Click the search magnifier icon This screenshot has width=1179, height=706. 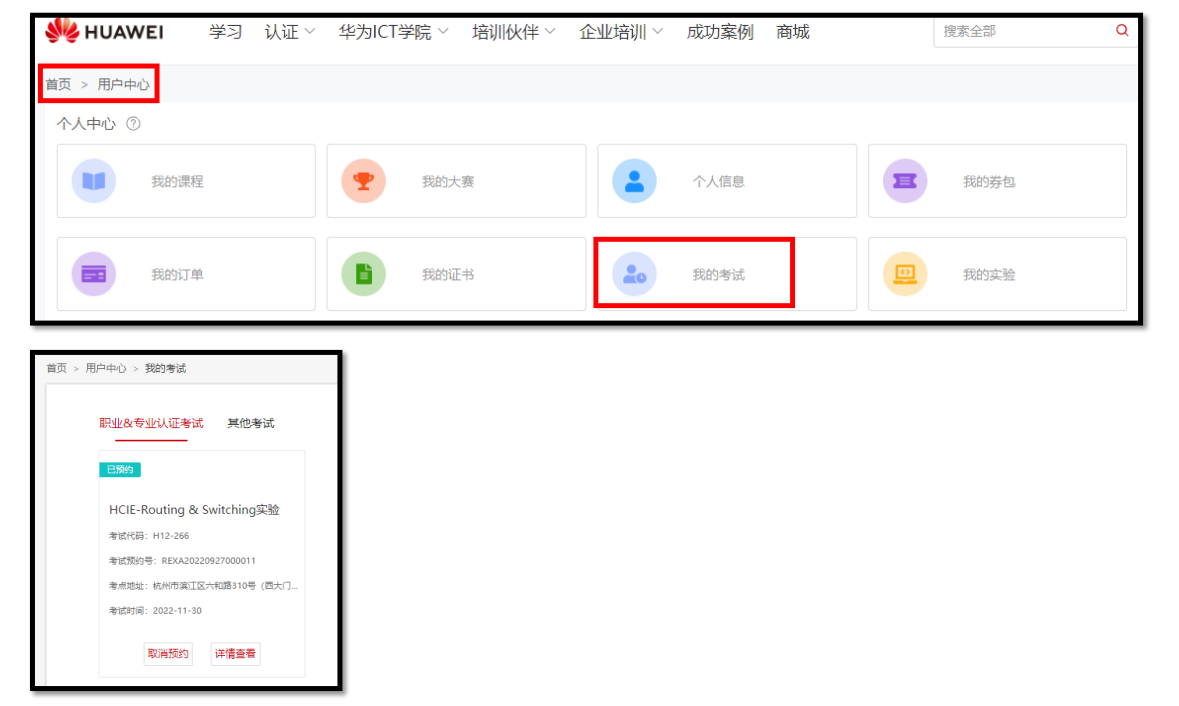1122,31
